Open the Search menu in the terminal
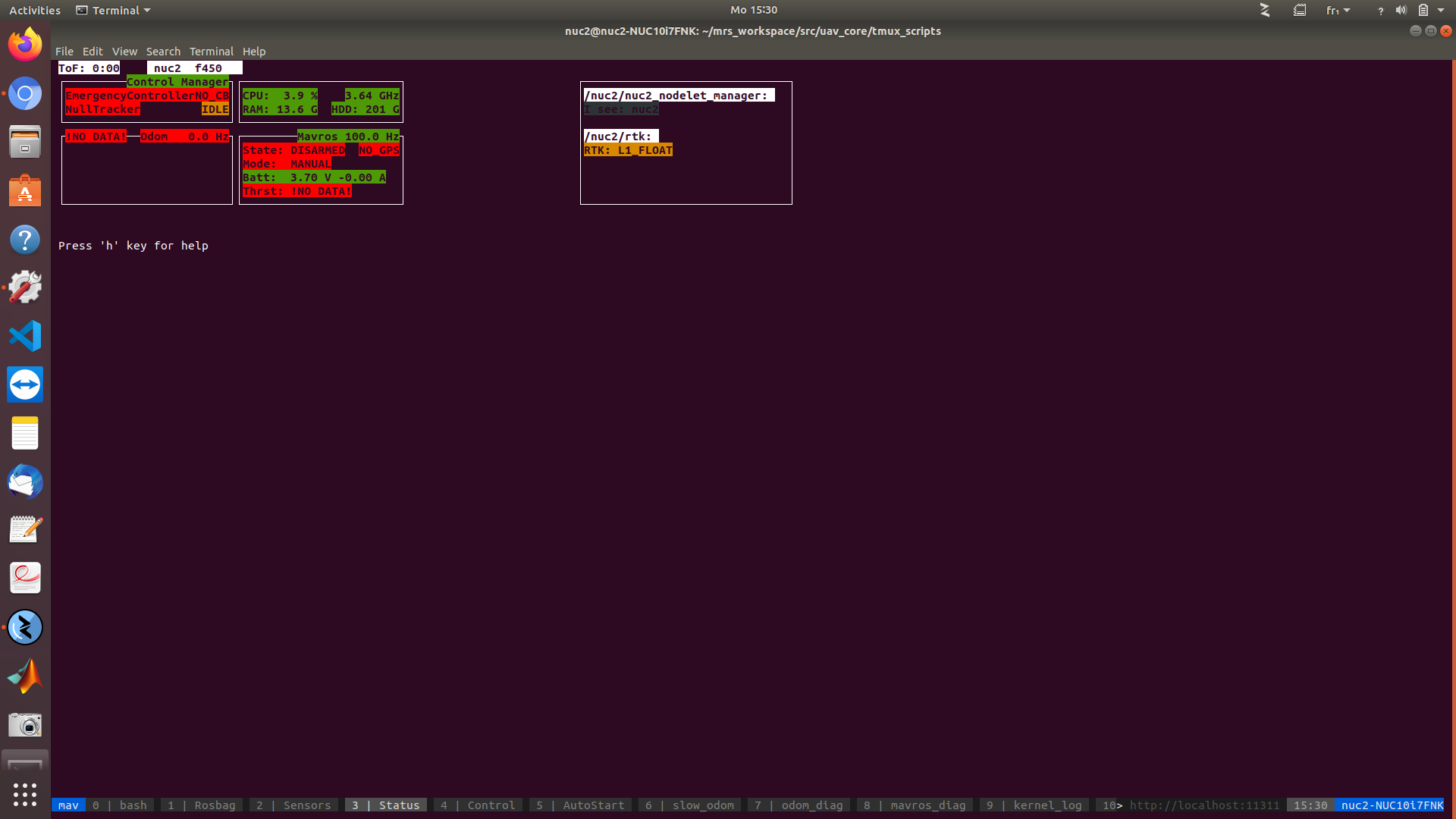 tap(163, 51)
